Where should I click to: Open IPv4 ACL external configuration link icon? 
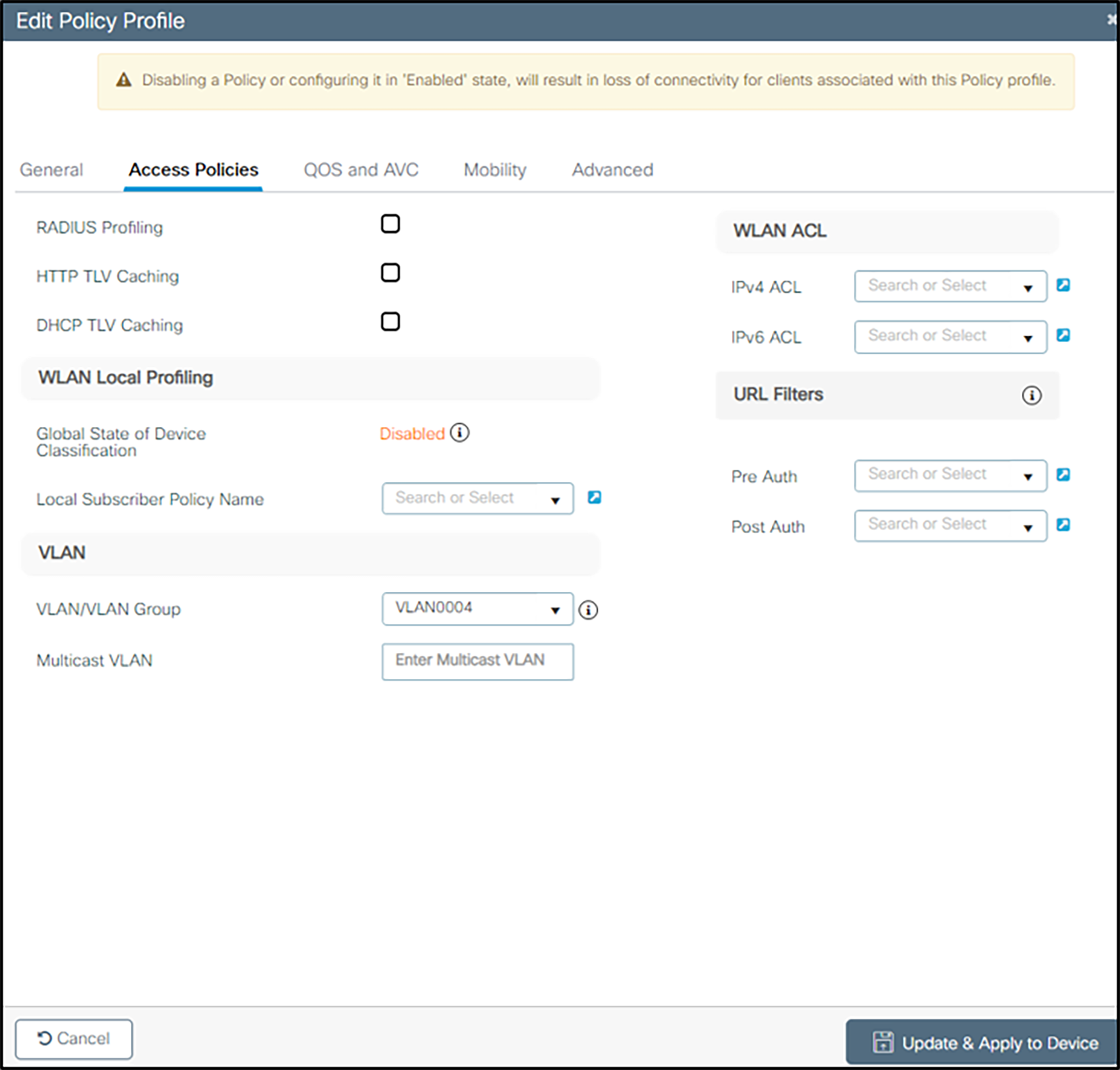point(1063,286)
